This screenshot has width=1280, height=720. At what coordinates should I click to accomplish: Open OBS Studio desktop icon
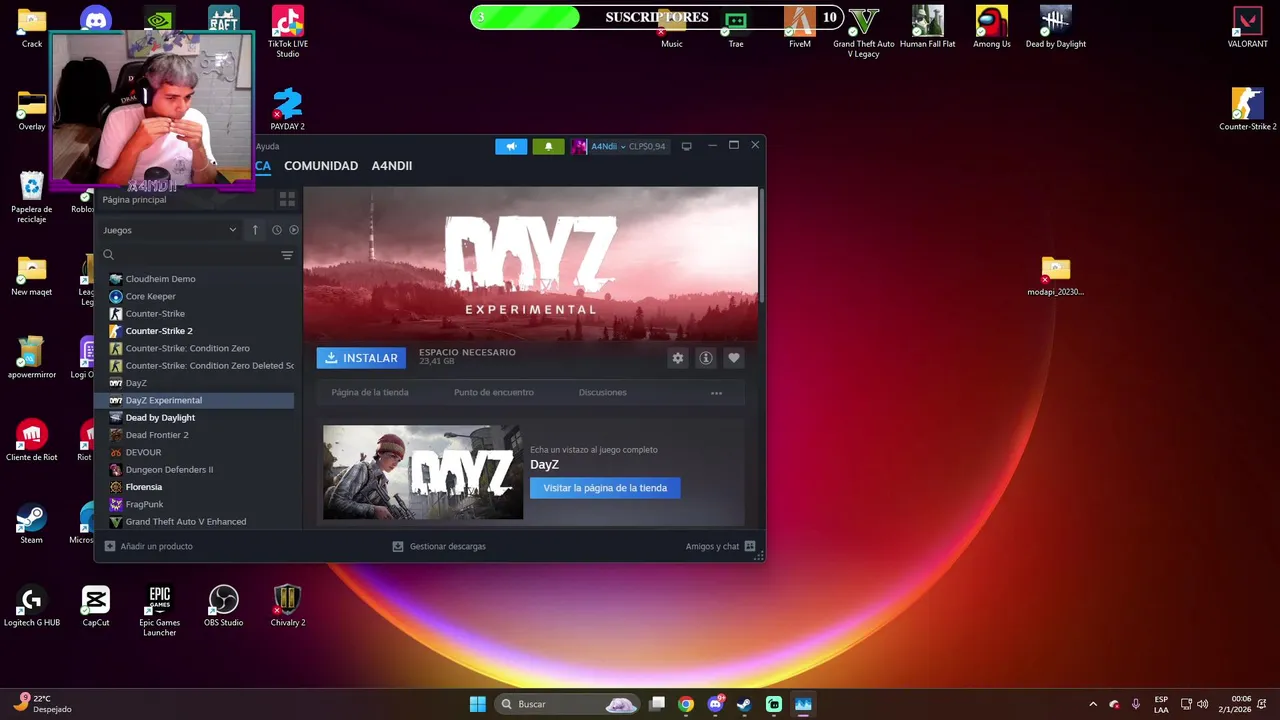pyautogui.click(x=224, y=606)
